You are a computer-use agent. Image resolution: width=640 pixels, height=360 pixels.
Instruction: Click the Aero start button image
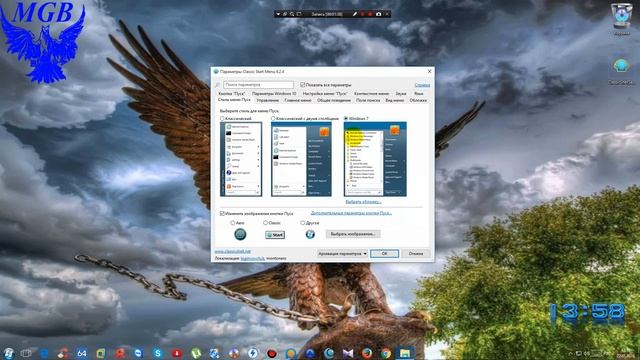click(x=240, y=234)
